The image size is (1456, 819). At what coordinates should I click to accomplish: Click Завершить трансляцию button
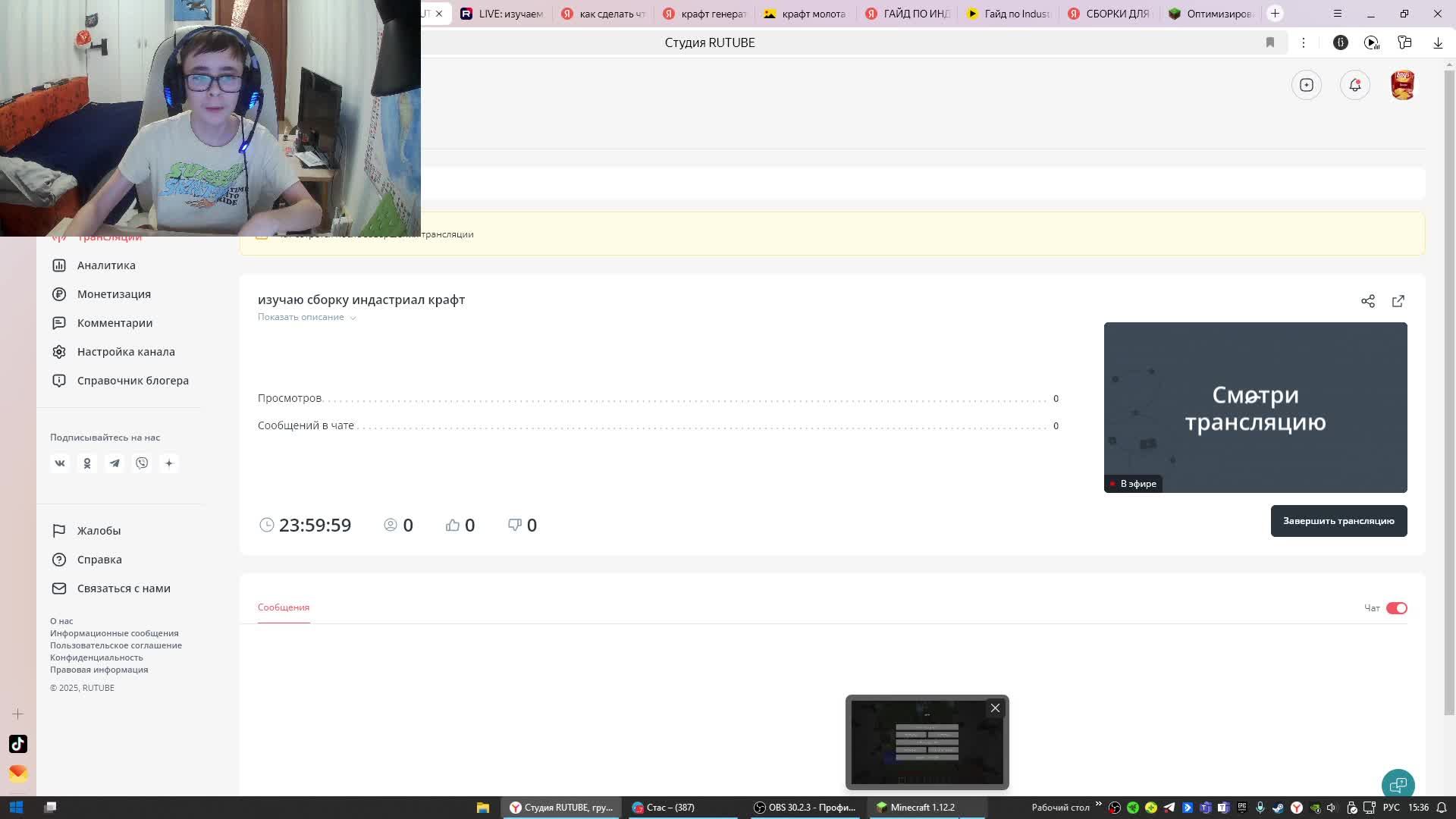point(1338,521)
